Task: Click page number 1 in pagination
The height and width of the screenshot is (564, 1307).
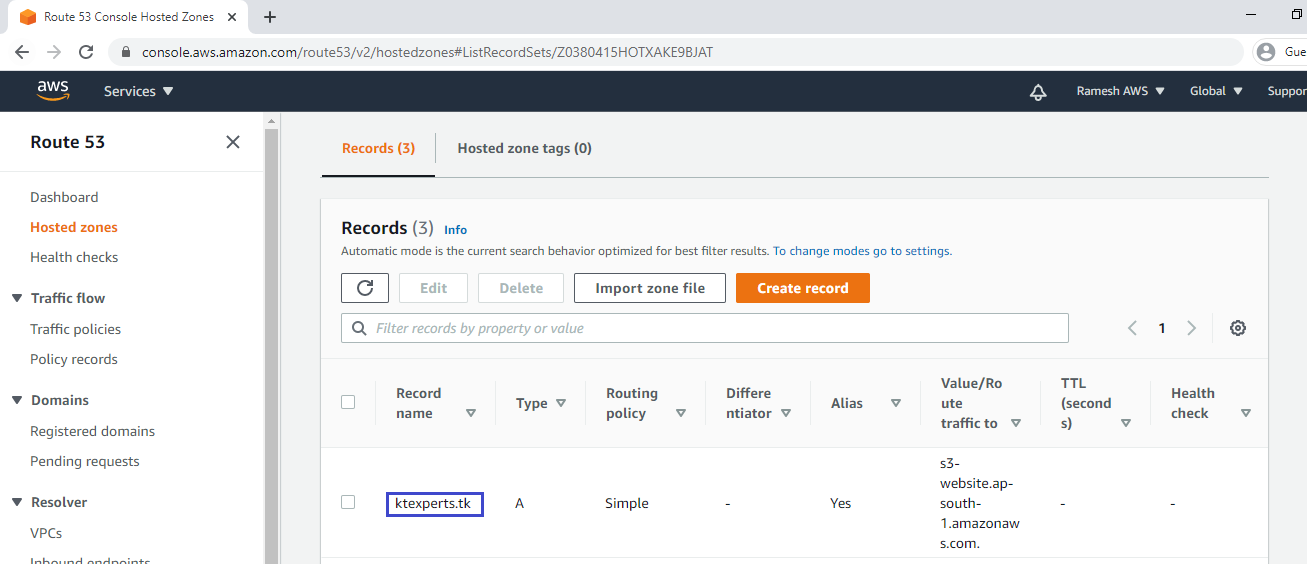Action: tap(1162, 328)
